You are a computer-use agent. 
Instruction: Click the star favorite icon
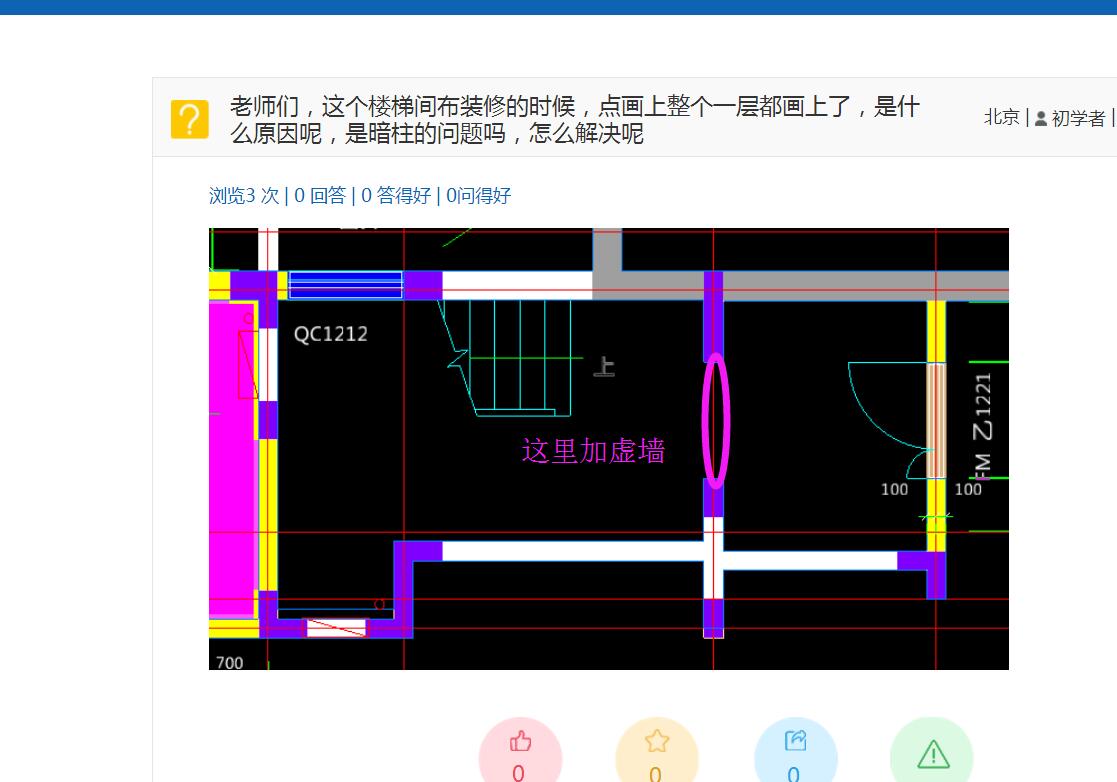(x=657, y=741)
